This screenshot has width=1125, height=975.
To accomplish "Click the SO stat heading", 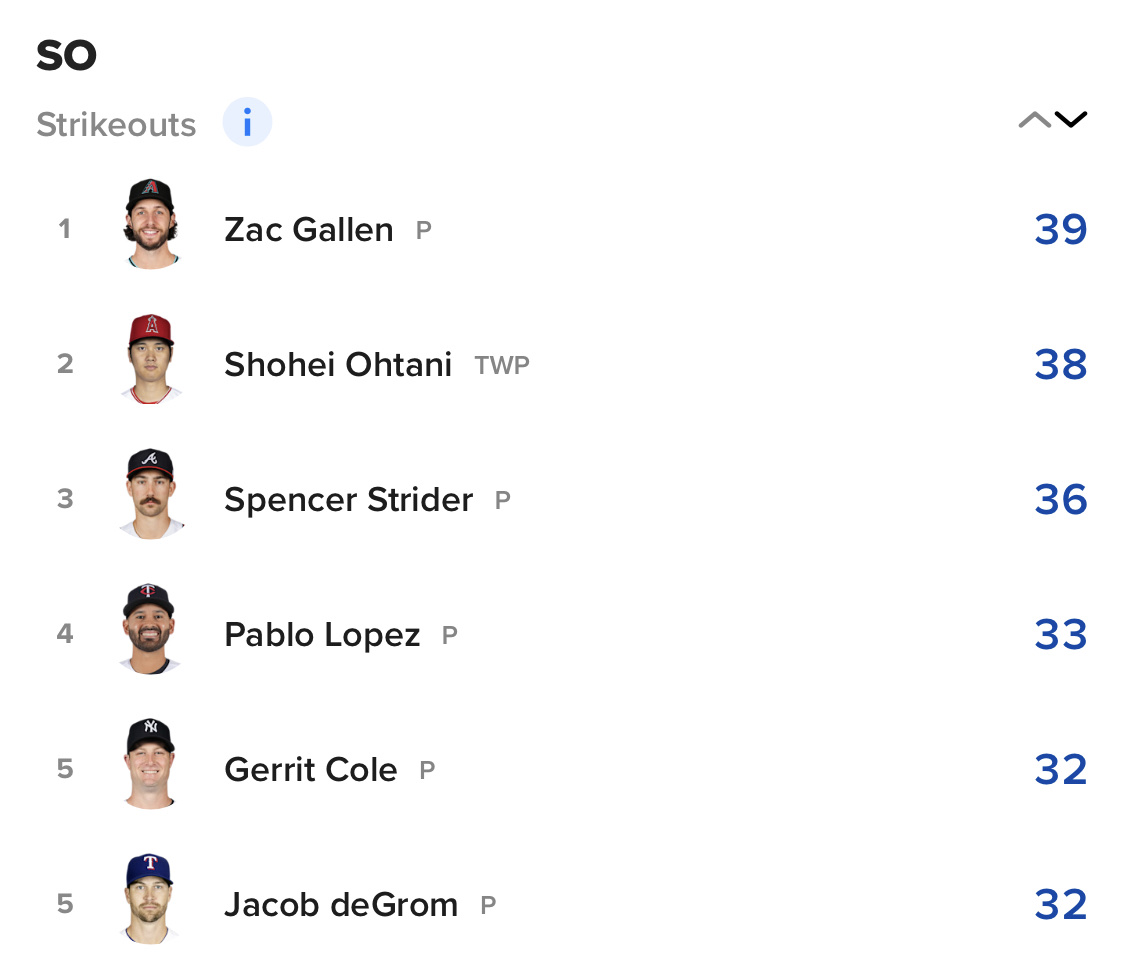I will 67,55.
